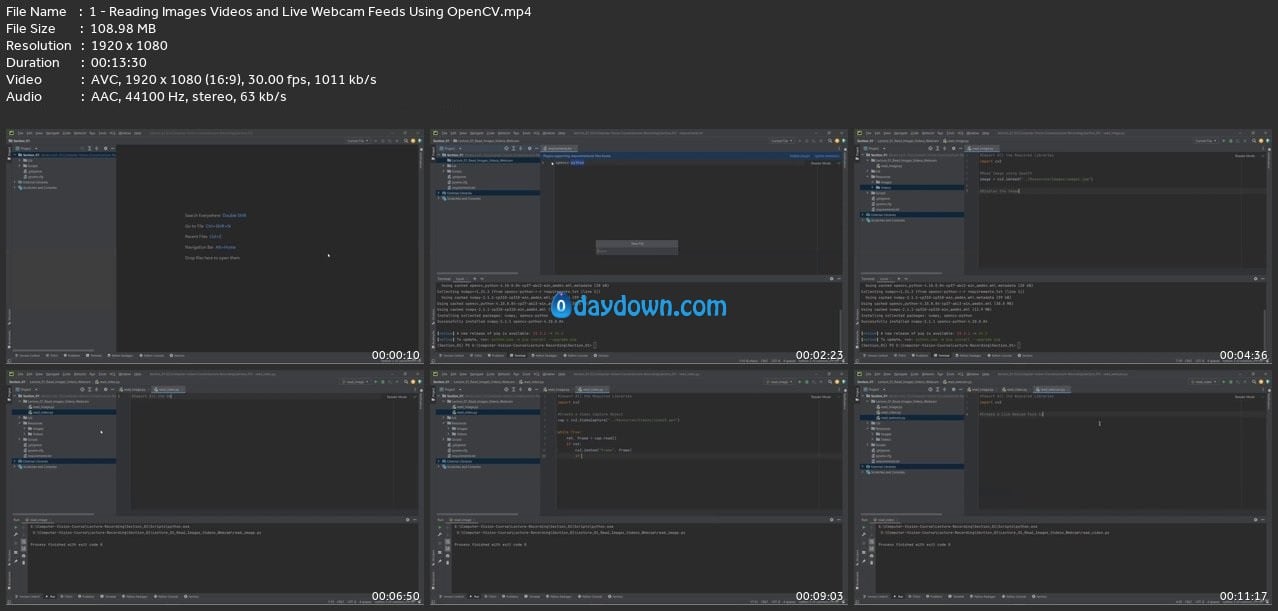Switch to the first editor tab in 00:09:03 frame
The height and width of the screenshot is (611, 1278).
pyautogui.click(x=555, y=388)
